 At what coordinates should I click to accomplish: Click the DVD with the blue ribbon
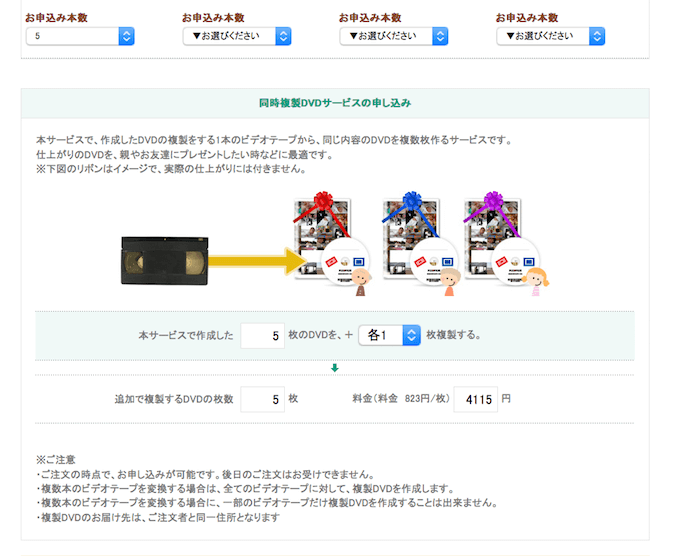pyautogui.click(x=421, y=244)
